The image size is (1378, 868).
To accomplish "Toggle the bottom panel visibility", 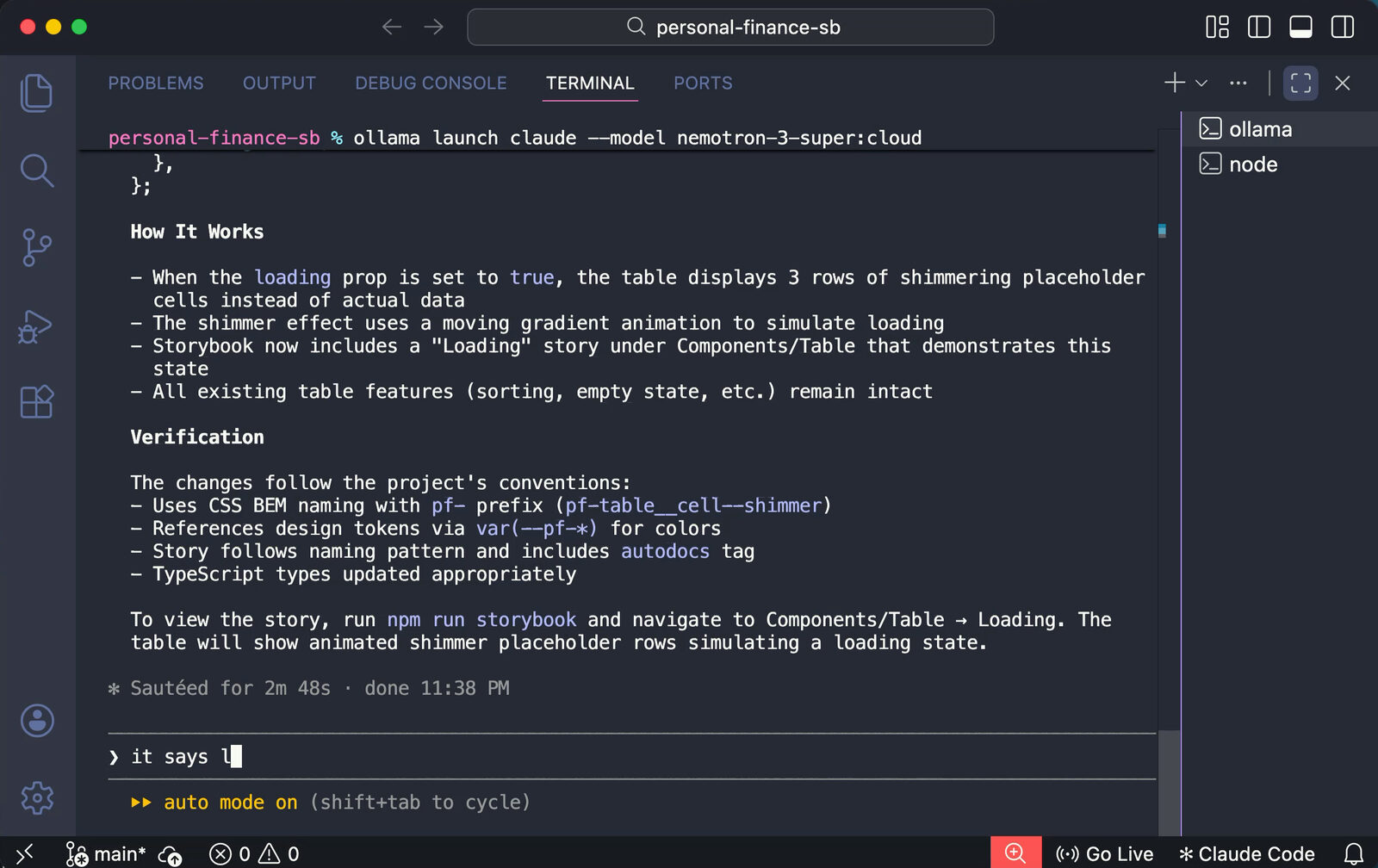I will (1300, 27).
